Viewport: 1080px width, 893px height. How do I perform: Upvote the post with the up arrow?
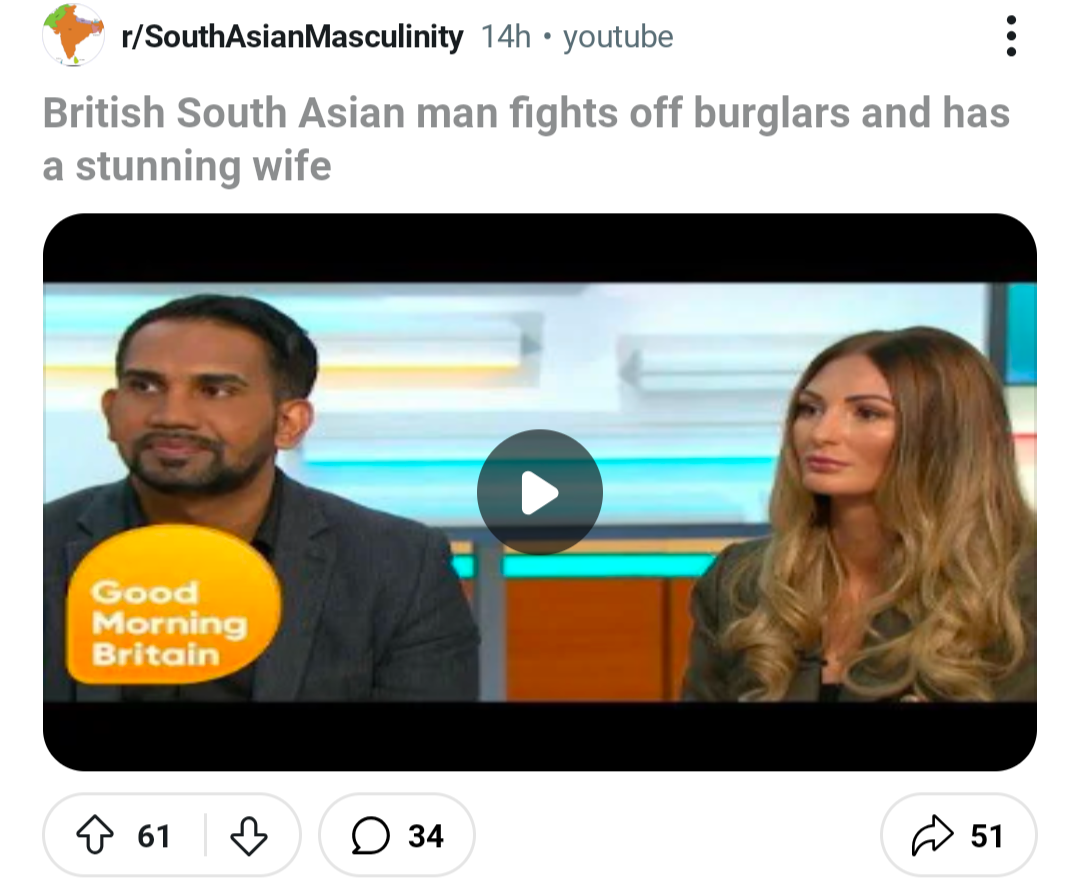pyautogui.click(x=94, y=834)
